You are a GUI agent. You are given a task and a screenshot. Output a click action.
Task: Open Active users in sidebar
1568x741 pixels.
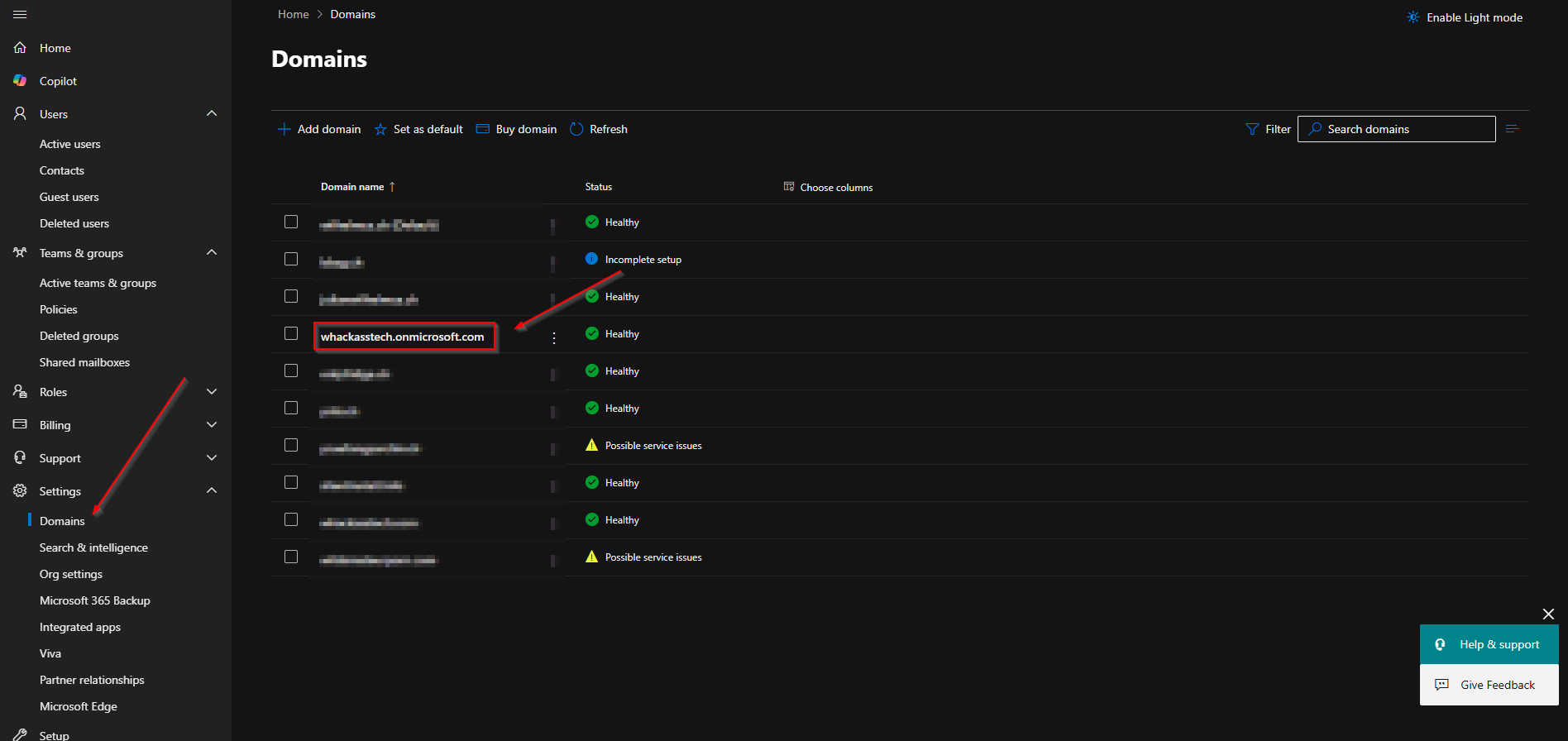click(x=70, y=144)
